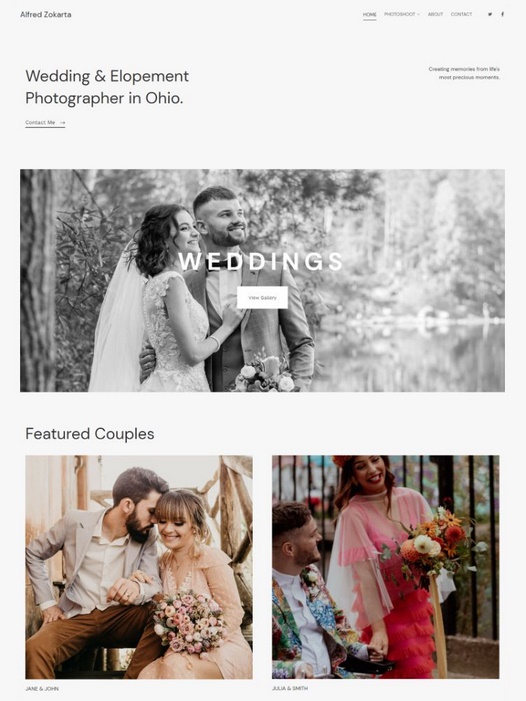Expand the Photoshoot dropdown menu

(x=402, y=14)
